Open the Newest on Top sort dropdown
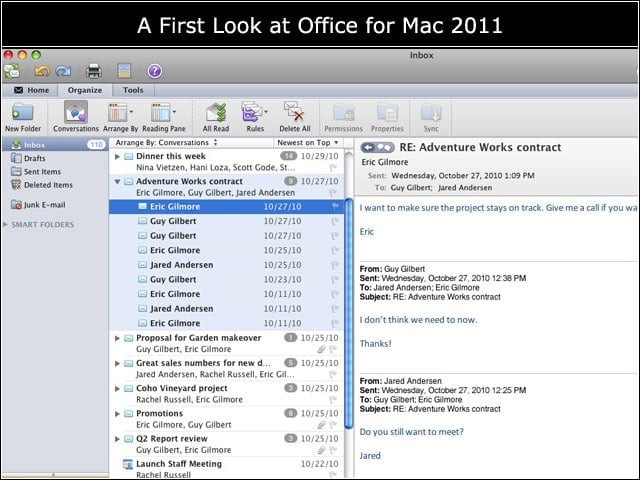Image resolution: width=640 pixels, height=480 pixels. [x=308, y=142]
